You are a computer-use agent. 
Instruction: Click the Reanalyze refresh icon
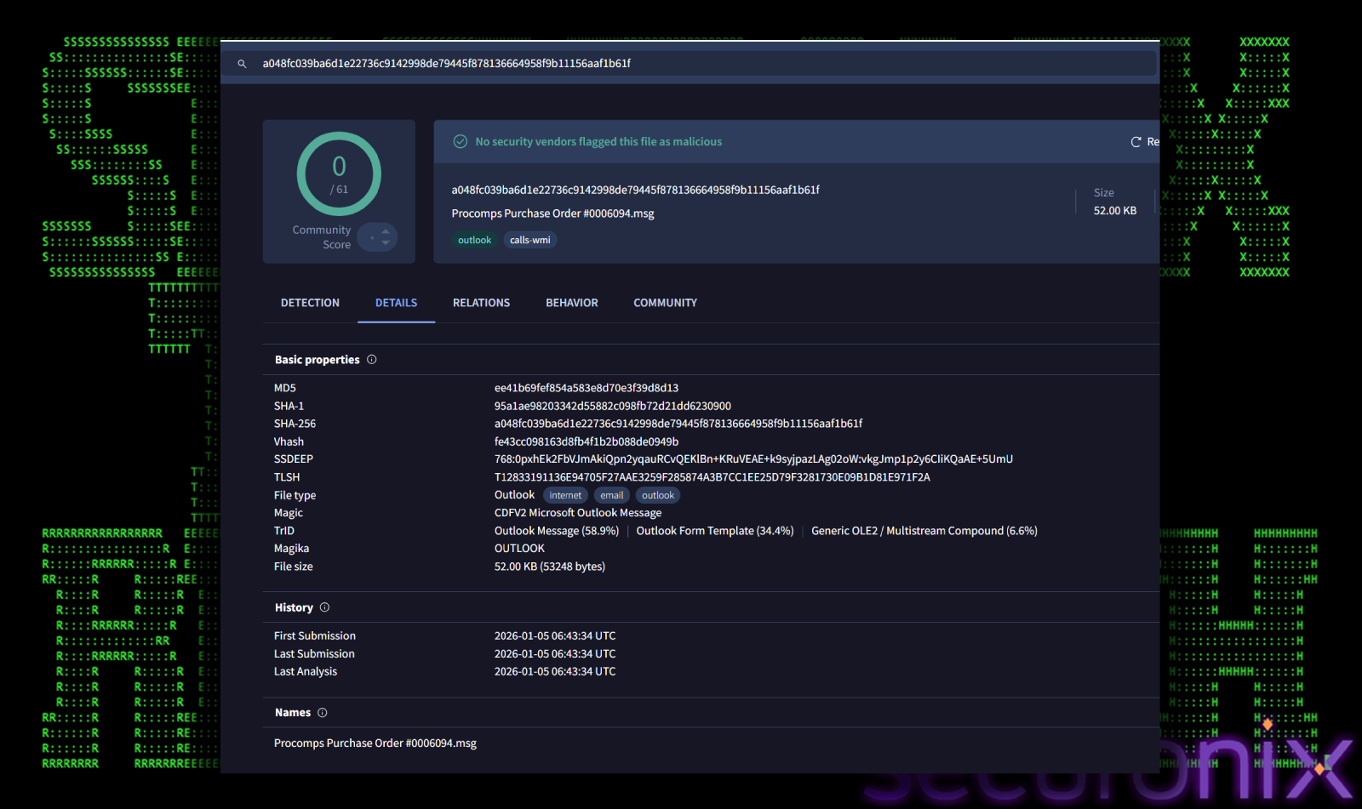(1135, 142)
